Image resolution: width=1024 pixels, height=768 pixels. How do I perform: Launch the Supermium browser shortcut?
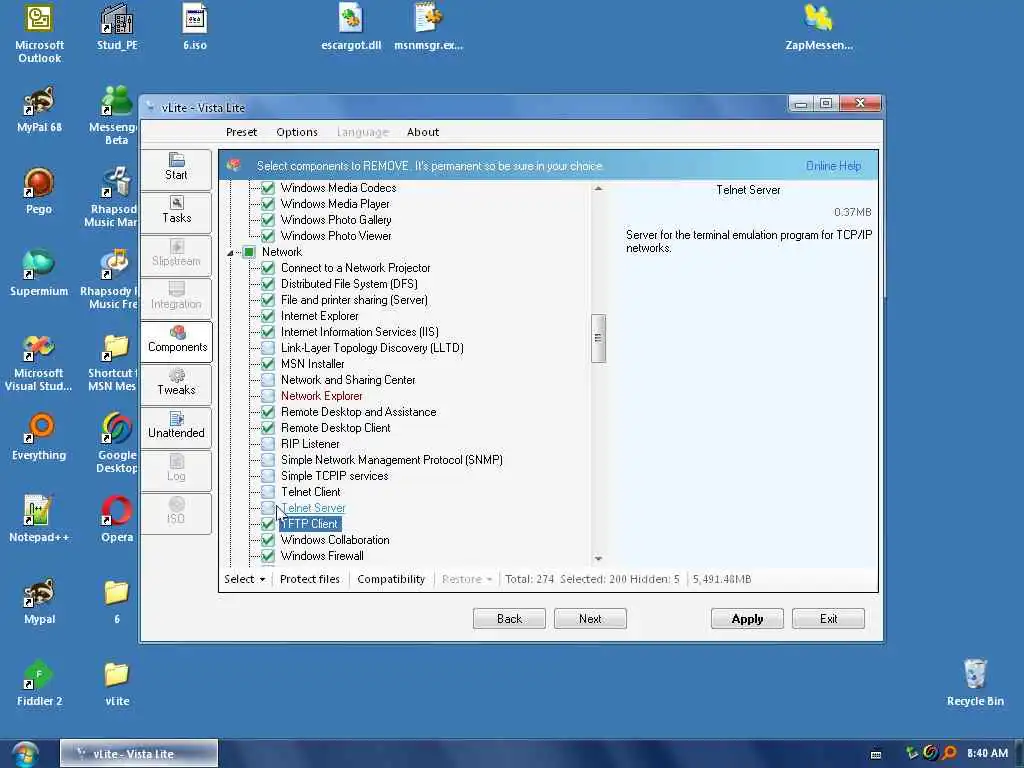tap(39, 274)
